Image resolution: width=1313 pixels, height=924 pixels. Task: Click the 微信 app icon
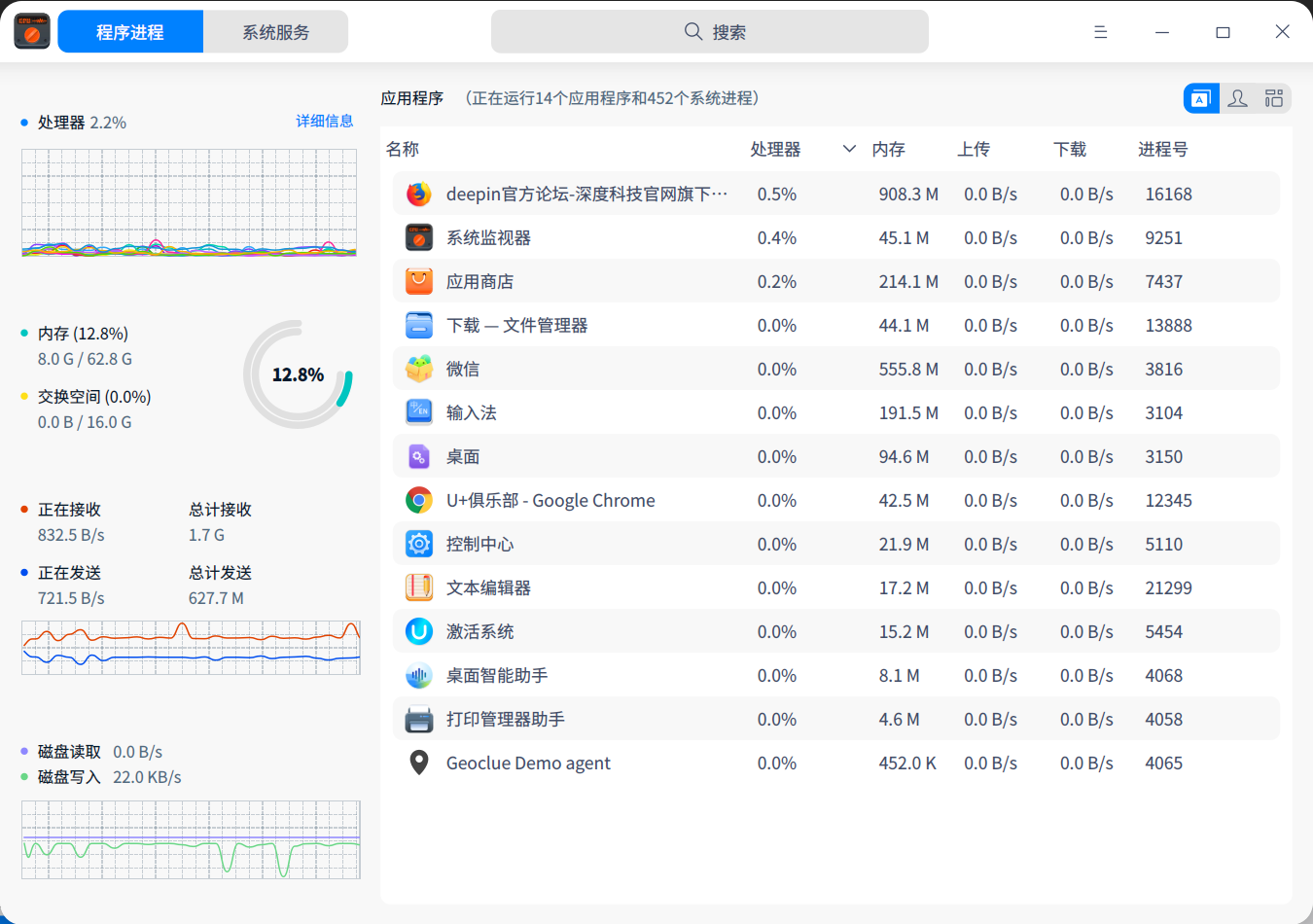tap(418, 369)
